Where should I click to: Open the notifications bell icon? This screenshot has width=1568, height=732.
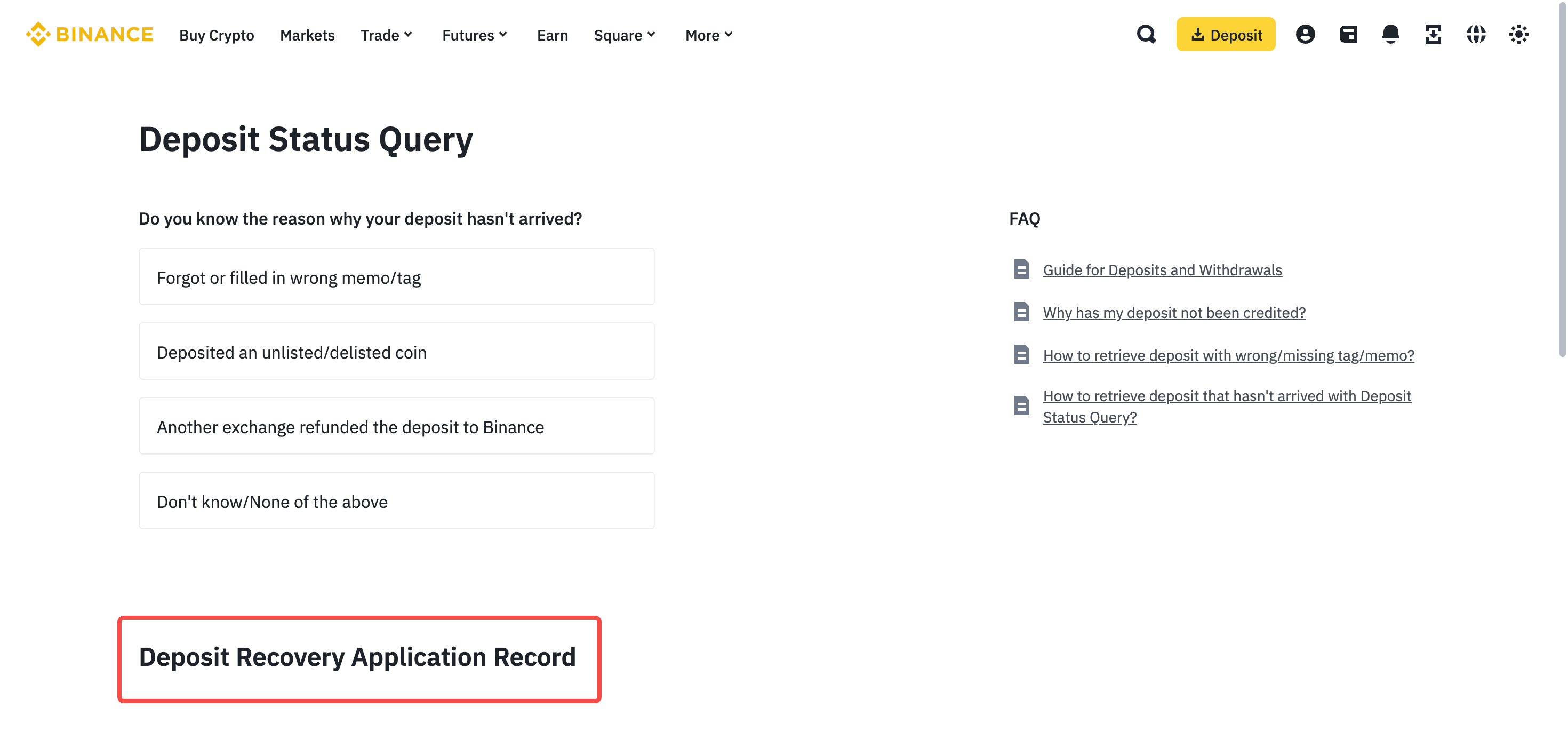tap(1390, 35)
